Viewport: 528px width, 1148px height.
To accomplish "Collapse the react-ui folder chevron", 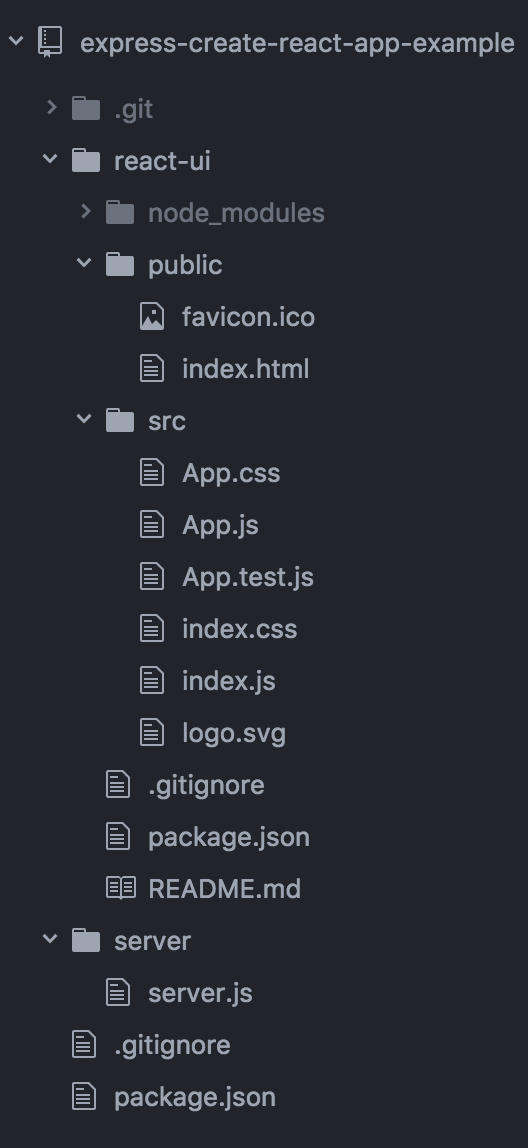I will pyautogui.click(x=50, y=159).
